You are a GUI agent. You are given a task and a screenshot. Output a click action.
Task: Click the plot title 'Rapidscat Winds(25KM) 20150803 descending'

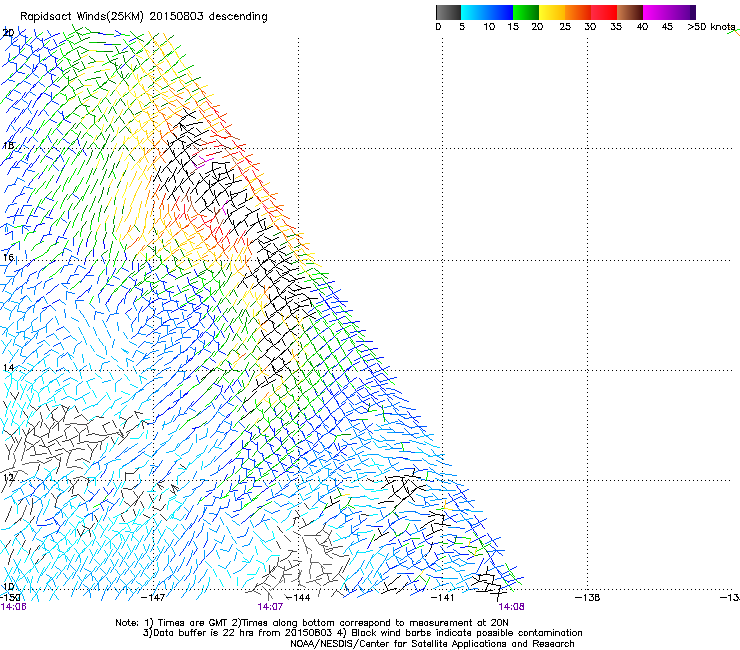(143, 17)
